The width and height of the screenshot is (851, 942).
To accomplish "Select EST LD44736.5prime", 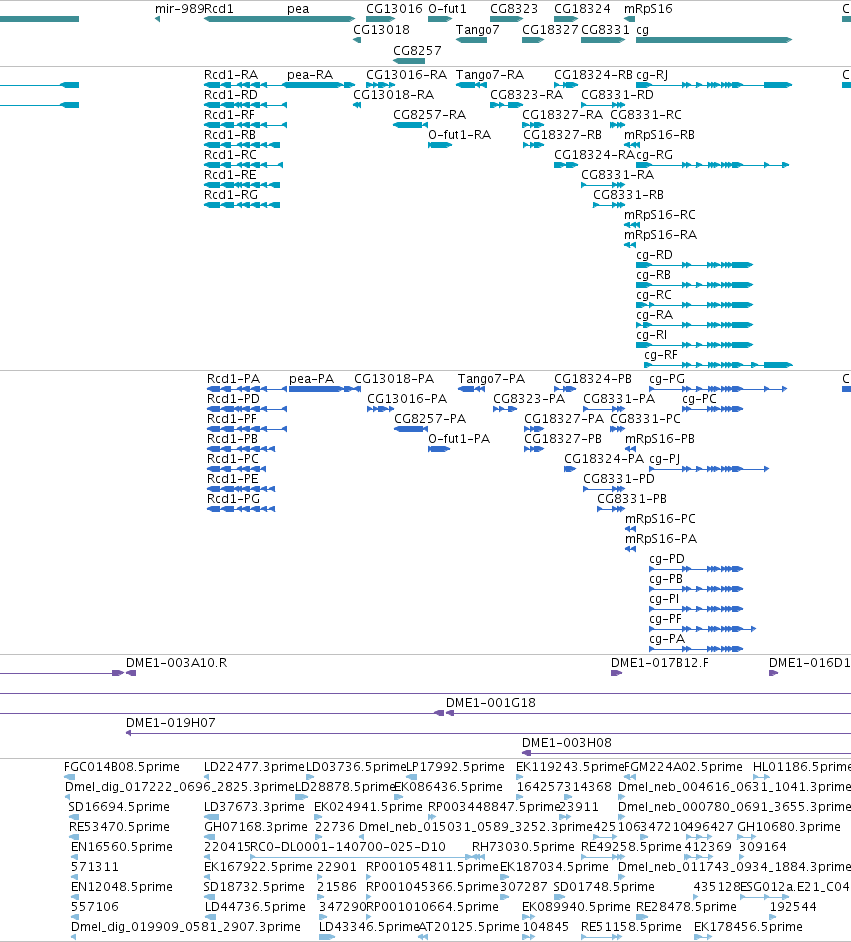I will coord(255,907).
